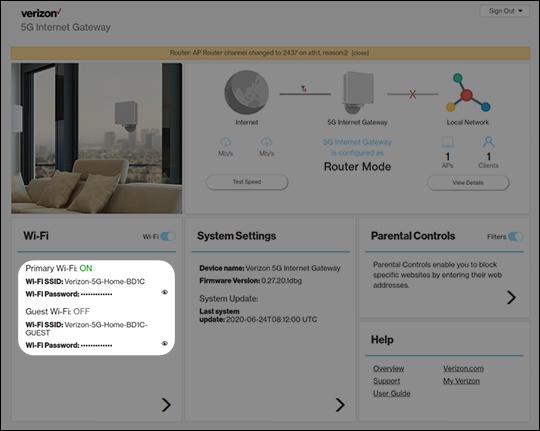Image resolution: width=540 pixels, height=431 pixels.
Task: Click the living room gateway photo
Action: click(97, 138)
